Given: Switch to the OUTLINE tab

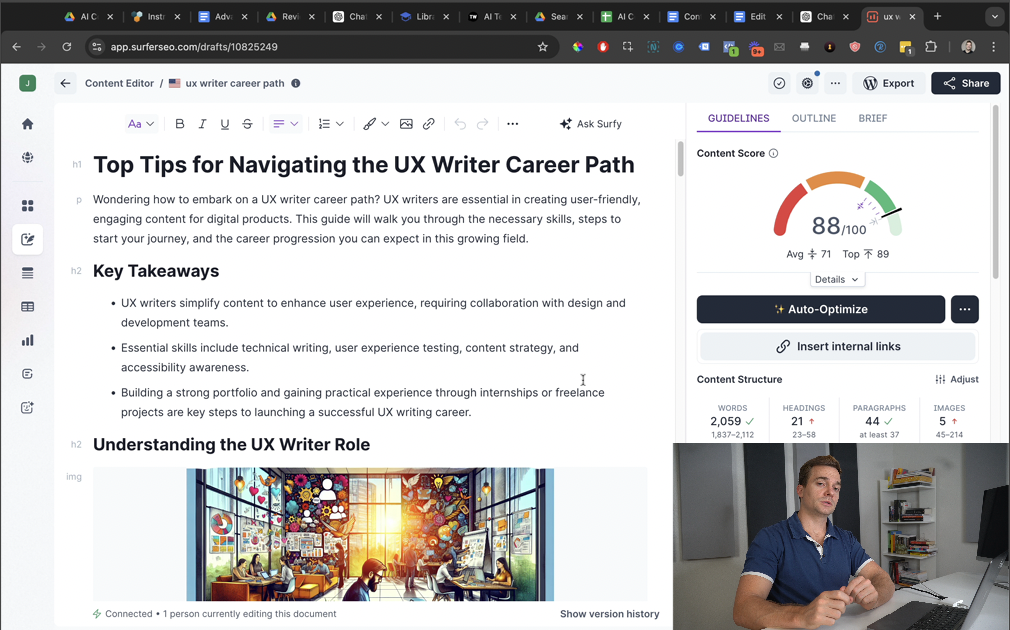Looking at the screenshot, I should coord(813,118).
